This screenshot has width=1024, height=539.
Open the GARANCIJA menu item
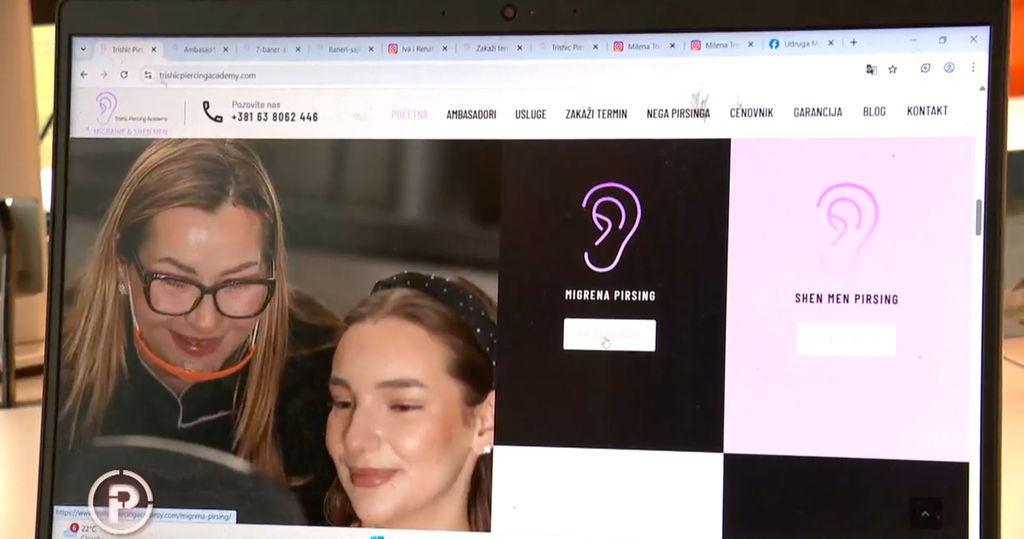(818, 112)
